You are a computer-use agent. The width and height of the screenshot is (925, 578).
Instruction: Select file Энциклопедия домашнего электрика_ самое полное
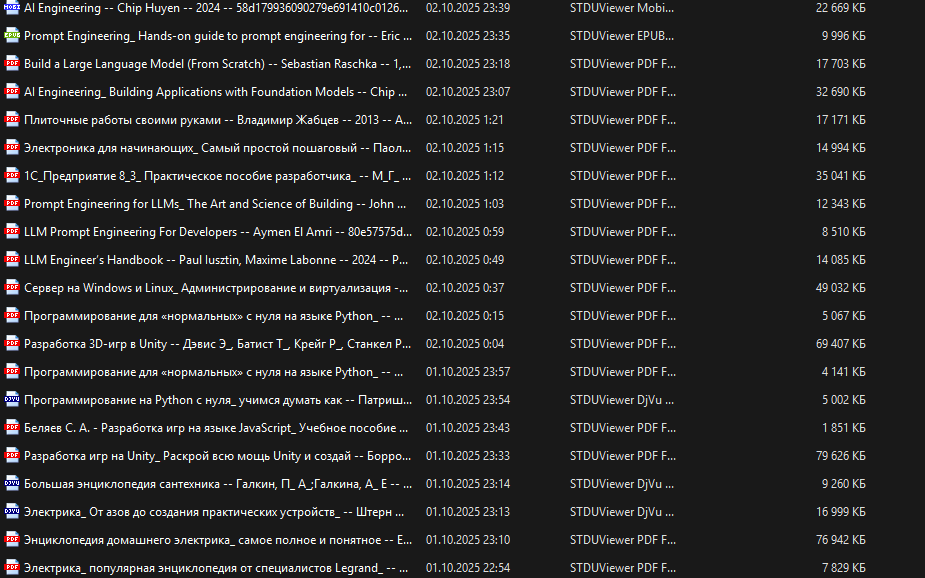(218, 540)
